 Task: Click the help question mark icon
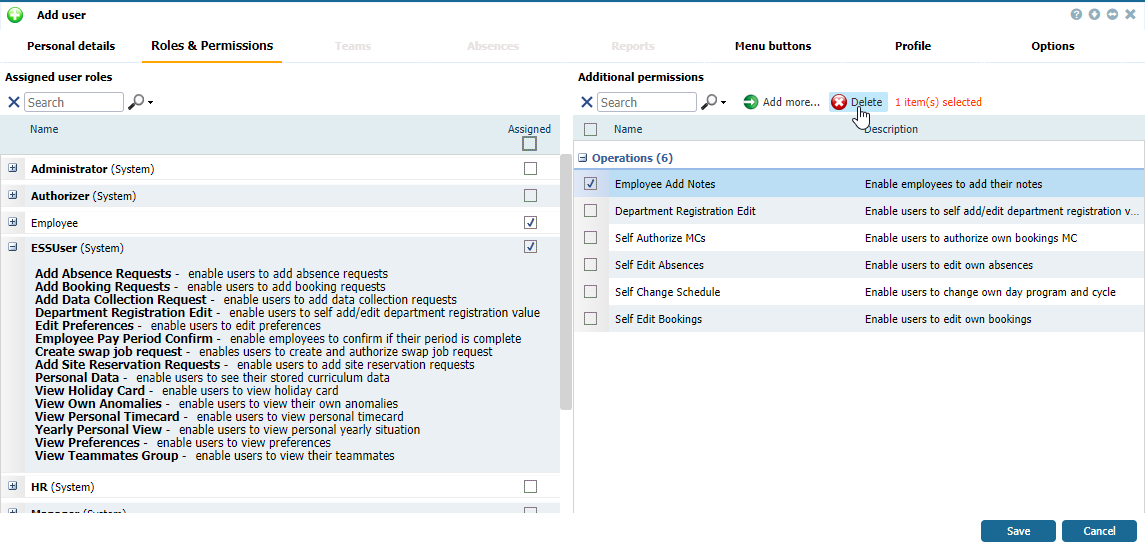1076,15
